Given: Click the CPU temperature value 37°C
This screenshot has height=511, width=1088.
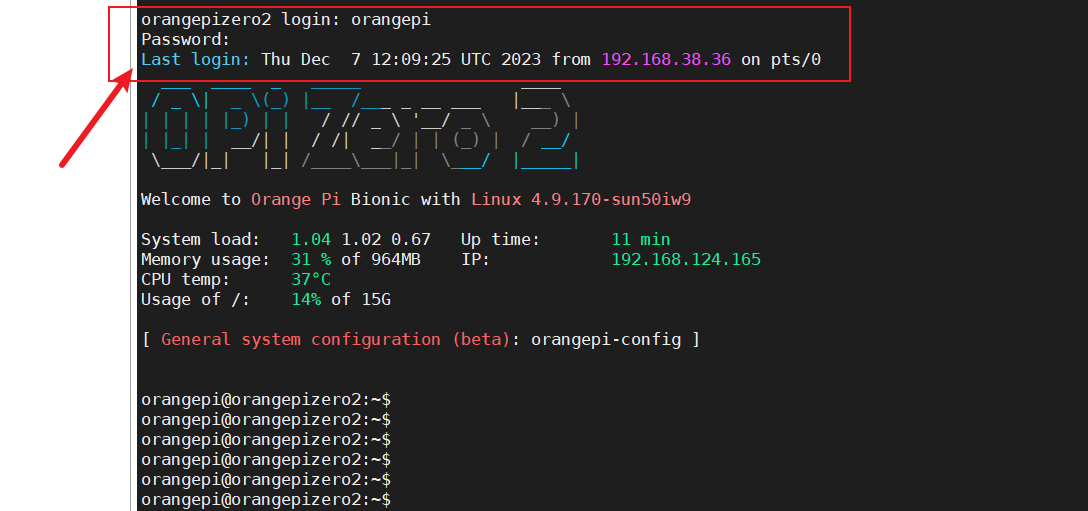Looking at the screenshot, I should pyautogui.click(x=312, y=280).
